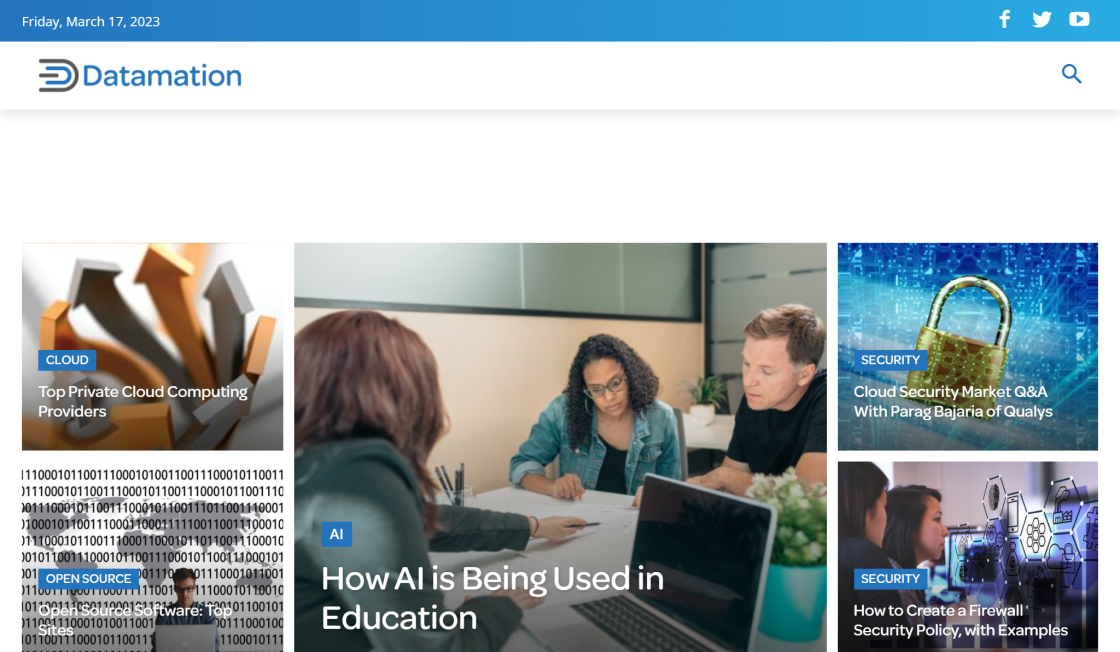Screen dimensions: 1120x652
Task: Click the search magnifier icon
Action: pyautogui.click(x=1071, y=74)
